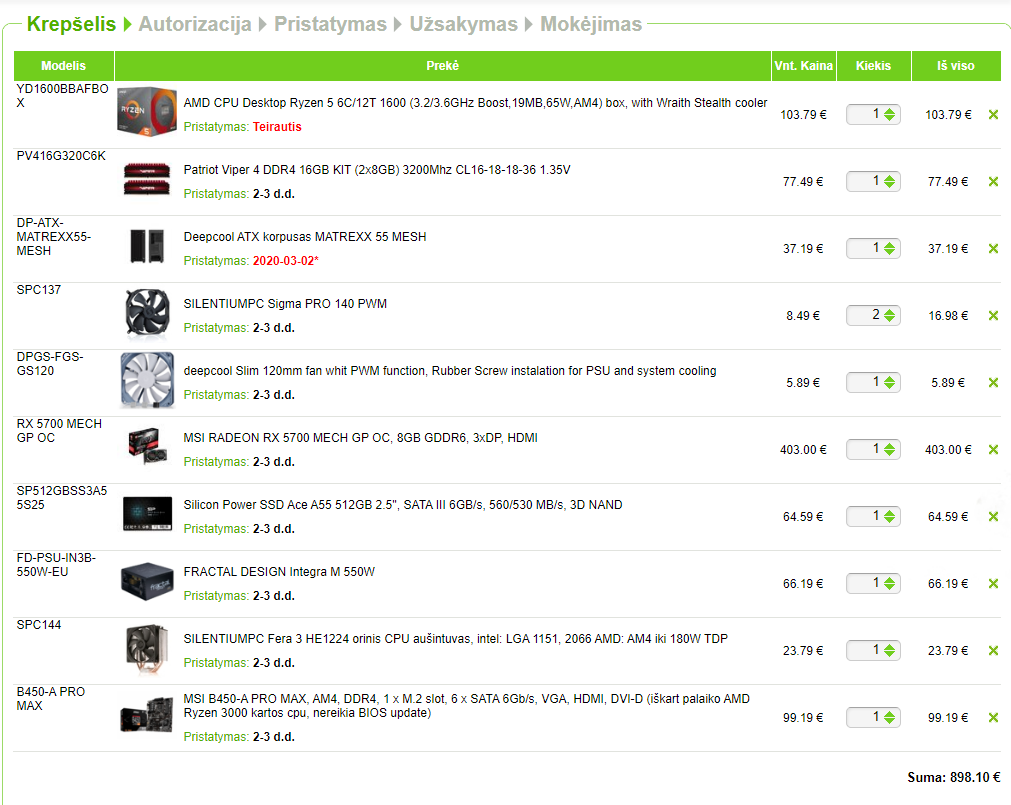Open SILENTIUMPC Sigma PRO 140 PWM link
The image size is (1011, 805).
click(x=285, y=304)
